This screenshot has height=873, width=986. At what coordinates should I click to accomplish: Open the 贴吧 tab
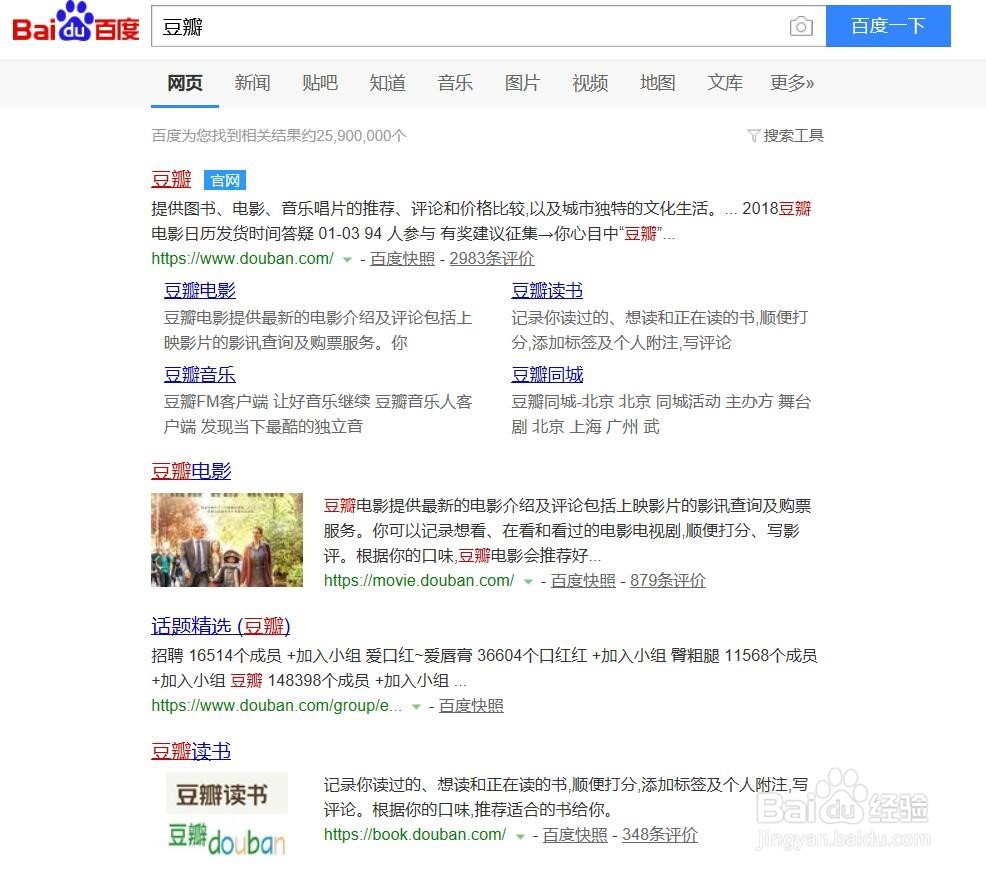319,83
